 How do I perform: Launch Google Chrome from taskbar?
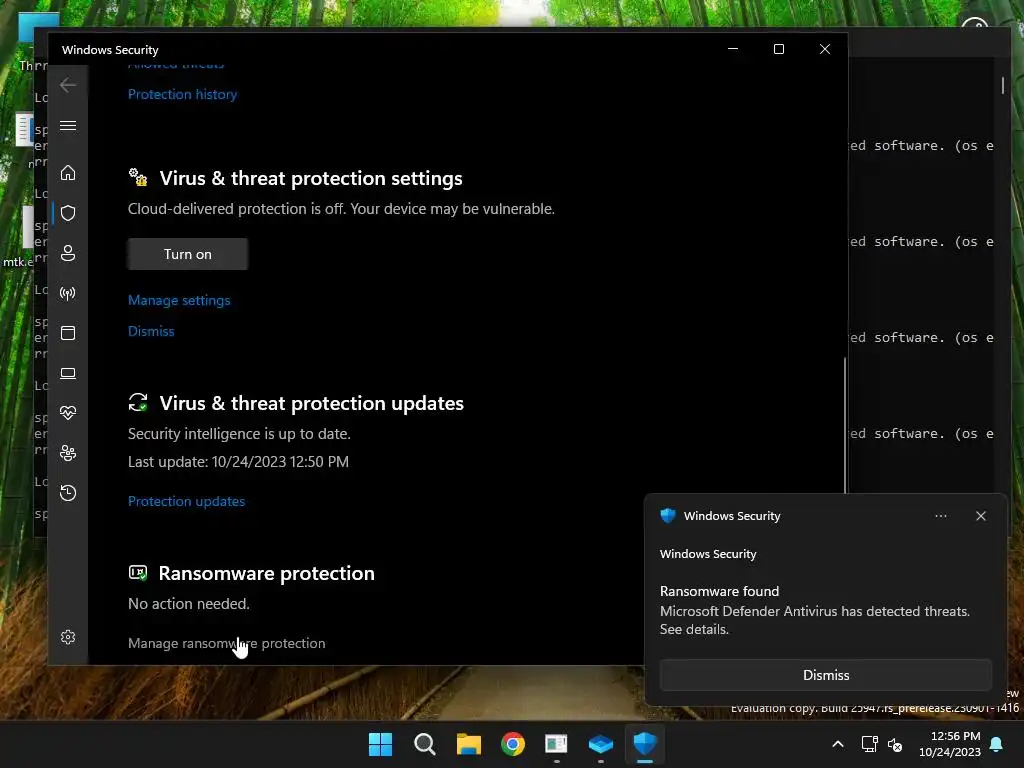click(x=513, y=744)
